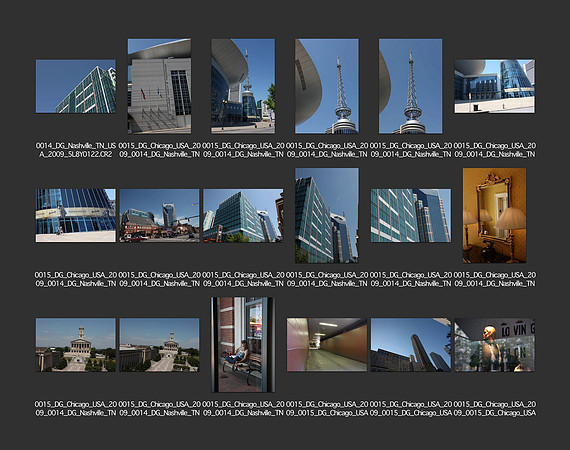Click the caption under the gold mirror photo
The width and height of the screenshot is (570, 450).
point(494,279)
